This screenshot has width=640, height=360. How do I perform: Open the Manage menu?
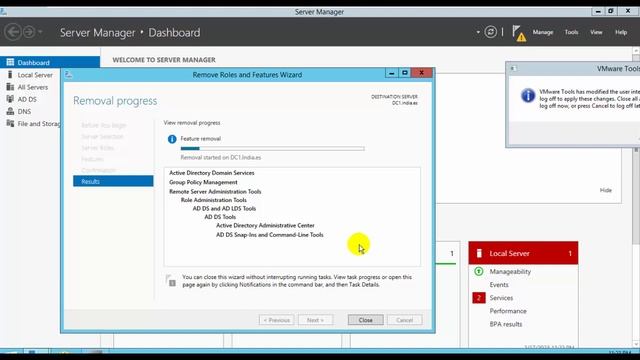[543, 32]
